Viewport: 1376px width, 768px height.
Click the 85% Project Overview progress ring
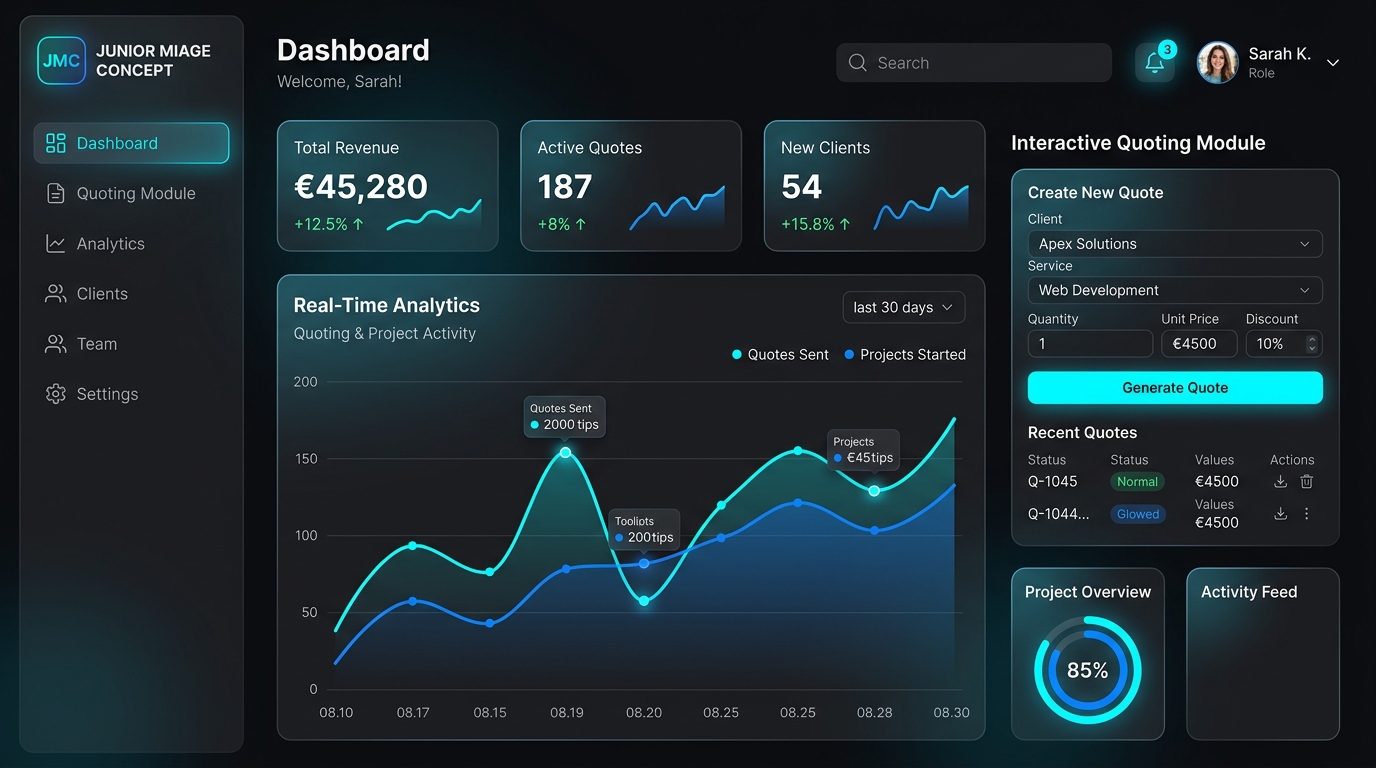point(1087,670)
